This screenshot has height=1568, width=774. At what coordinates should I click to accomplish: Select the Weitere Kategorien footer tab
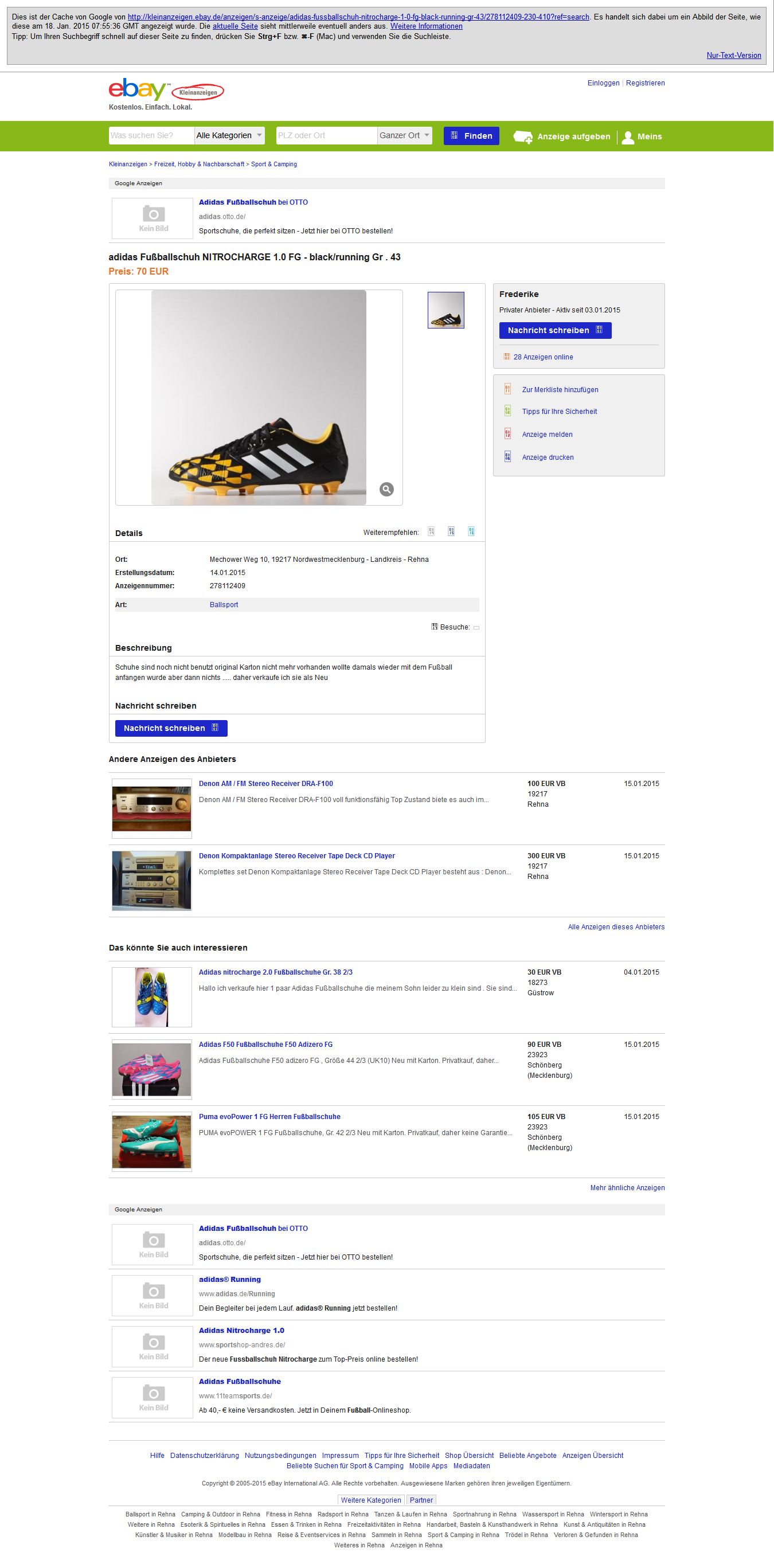point(371,1500)
